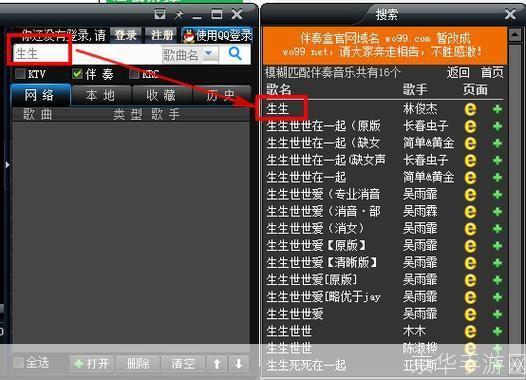Add 生生世世爱（消女） with plus icon
This screenshot has height=380, width=526.
click(497, 229)
